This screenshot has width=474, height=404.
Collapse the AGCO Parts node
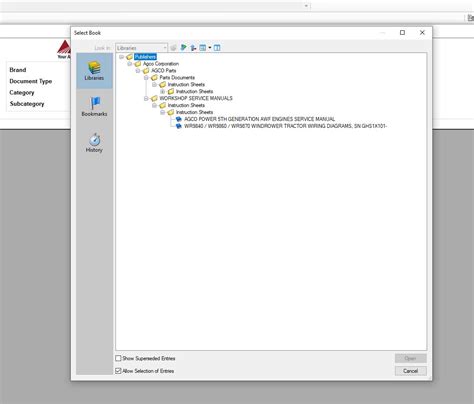[138, 71]
